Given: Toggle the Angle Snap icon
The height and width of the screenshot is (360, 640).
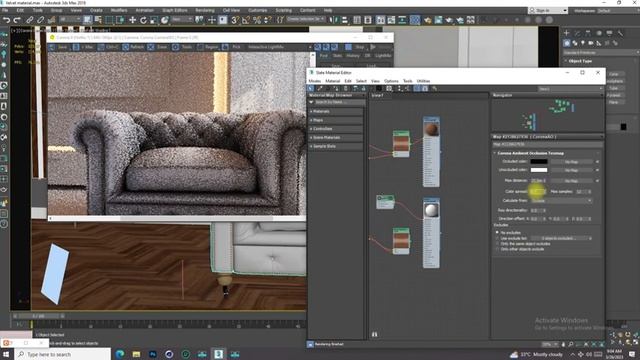Looking at the screenshot, I should pyautogui.click(x=246, y=20).
